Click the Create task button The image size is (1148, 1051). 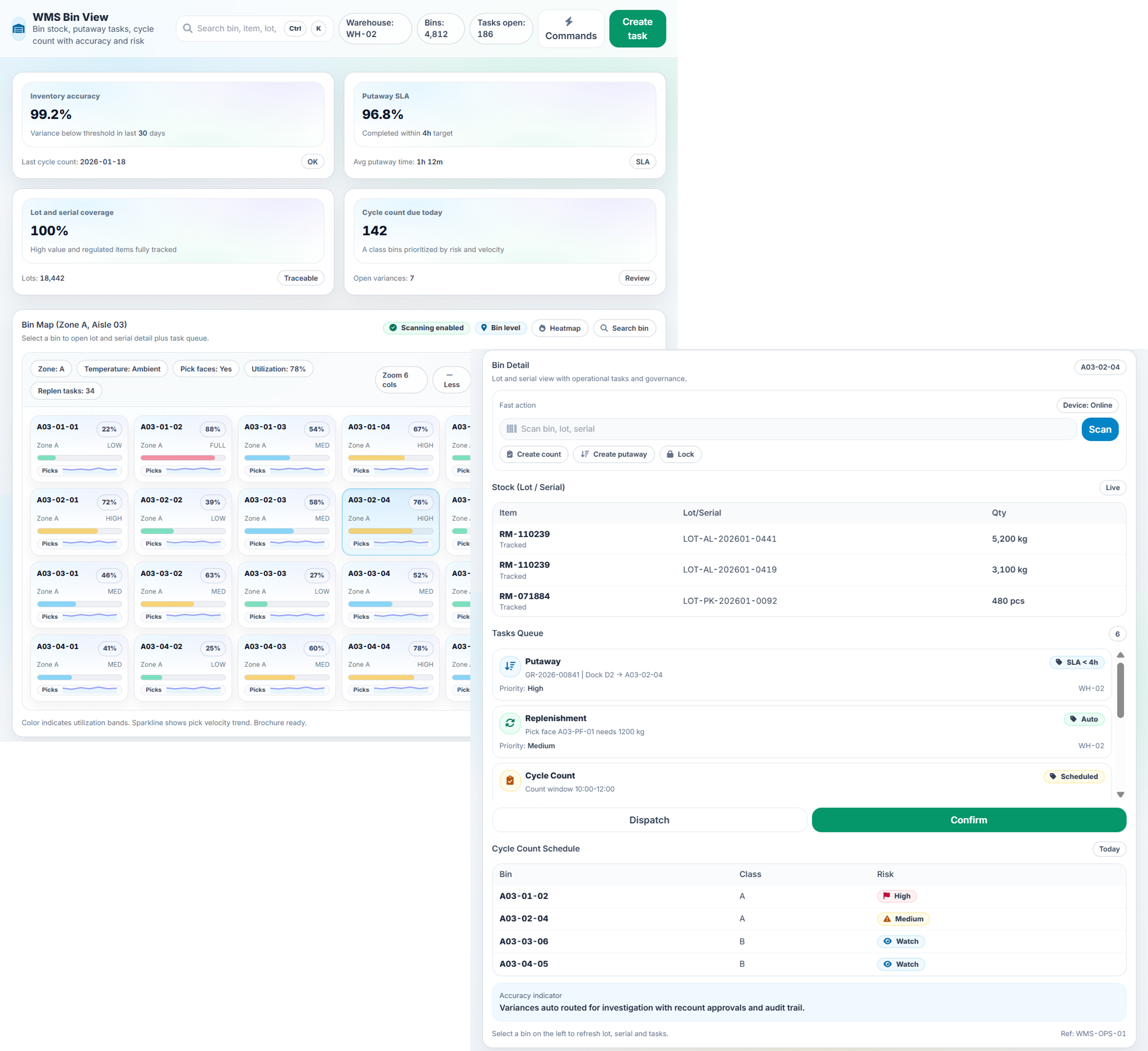click(x=637, y=29)
